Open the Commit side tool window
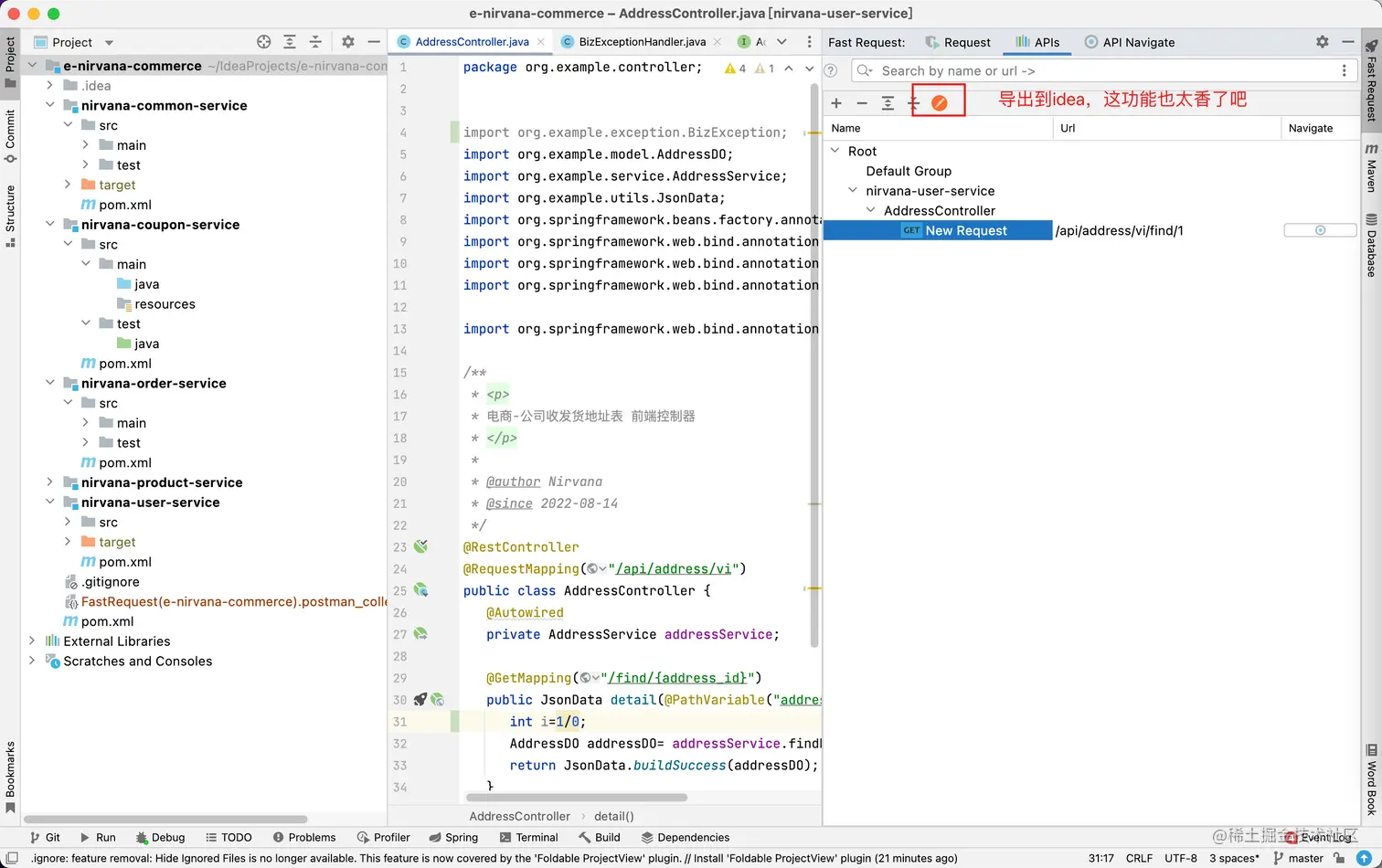Screen dimensions: 1382x868 10,135
